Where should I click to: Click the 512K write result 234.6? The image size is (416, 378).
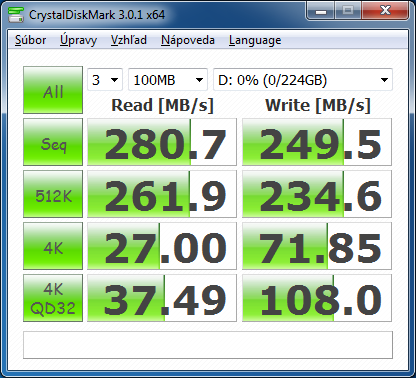tap(317, 194)
